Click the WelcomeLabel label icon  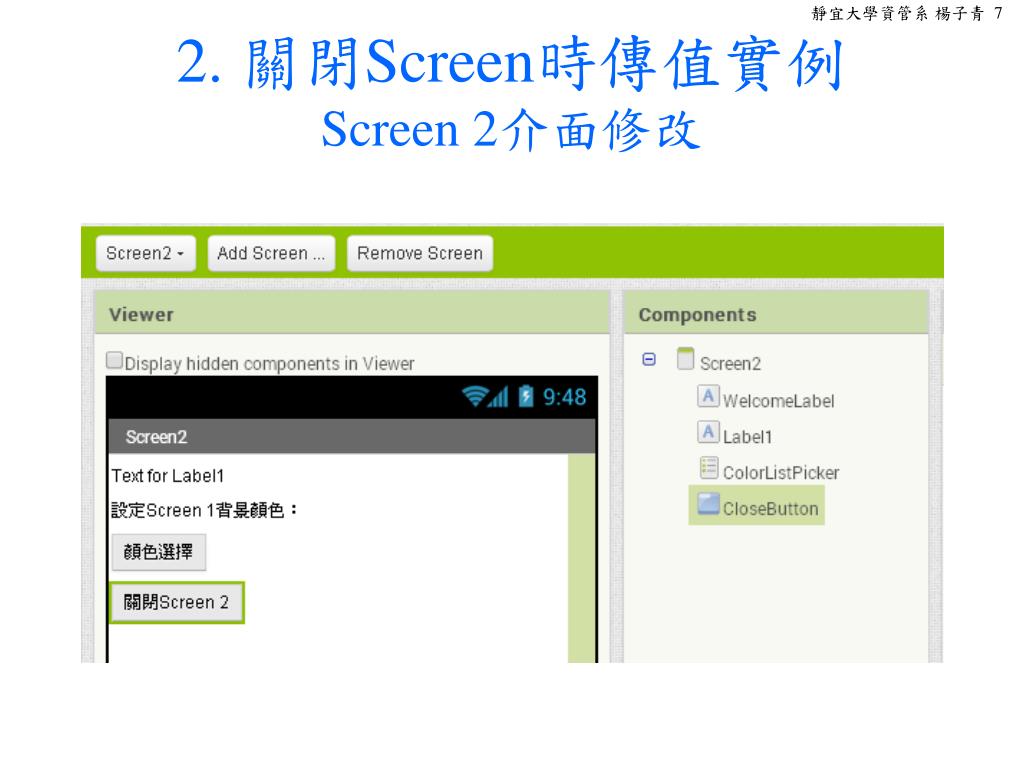pyautogui.click(x=708, y=396)
